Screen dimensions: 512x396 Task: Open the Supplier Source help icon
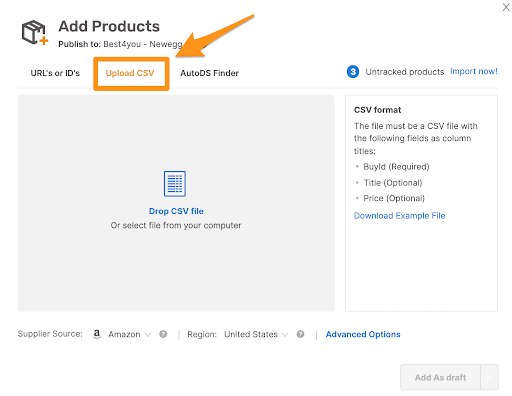pos(163,334)
